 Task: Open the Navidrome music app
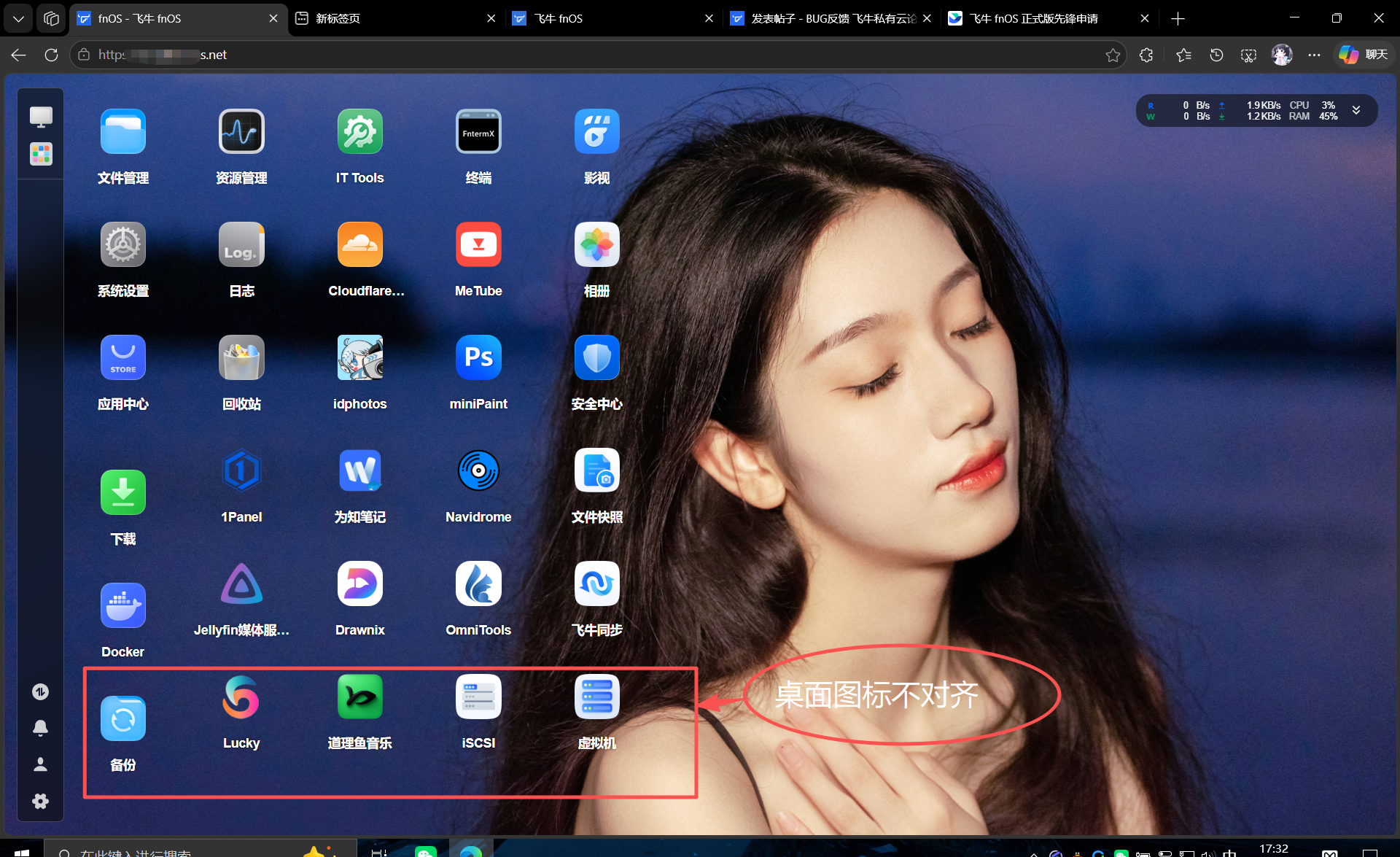(478, 471)
